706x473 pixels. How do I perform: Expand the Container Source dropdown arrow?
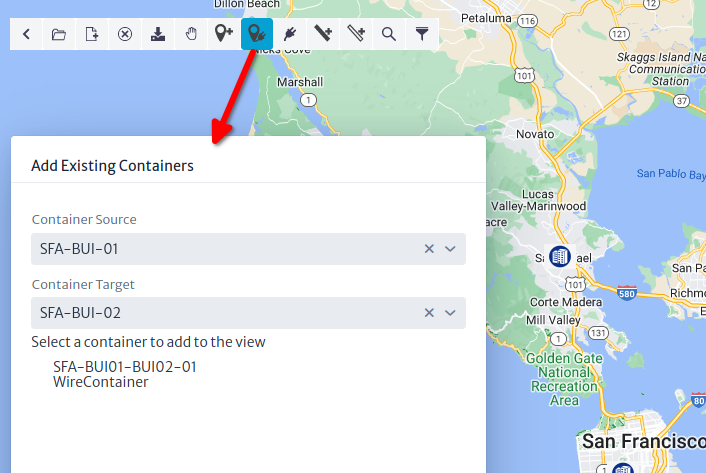[450, 249]
